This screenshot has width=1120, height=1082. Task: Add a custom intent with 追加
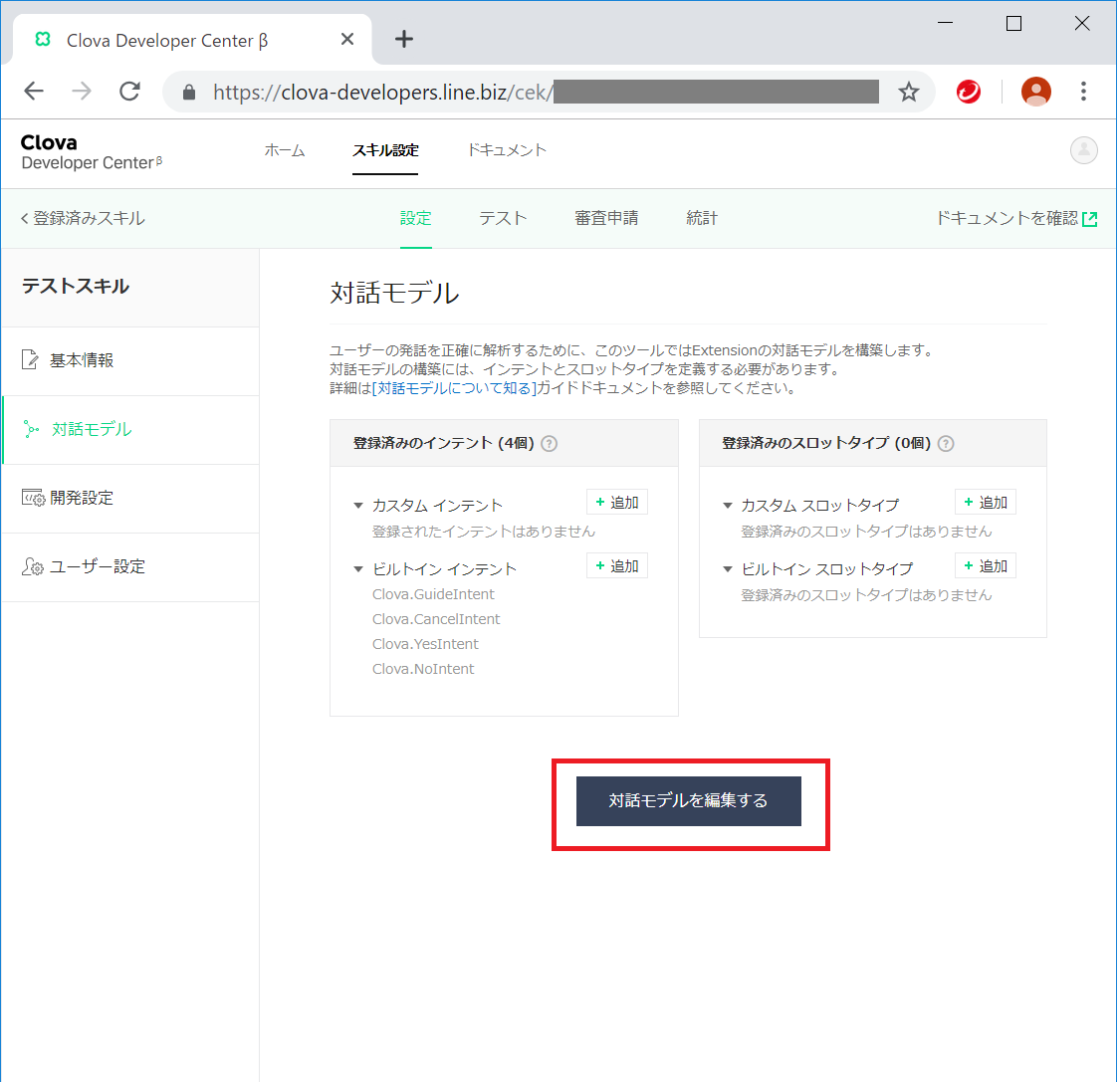tap(617, 503)
